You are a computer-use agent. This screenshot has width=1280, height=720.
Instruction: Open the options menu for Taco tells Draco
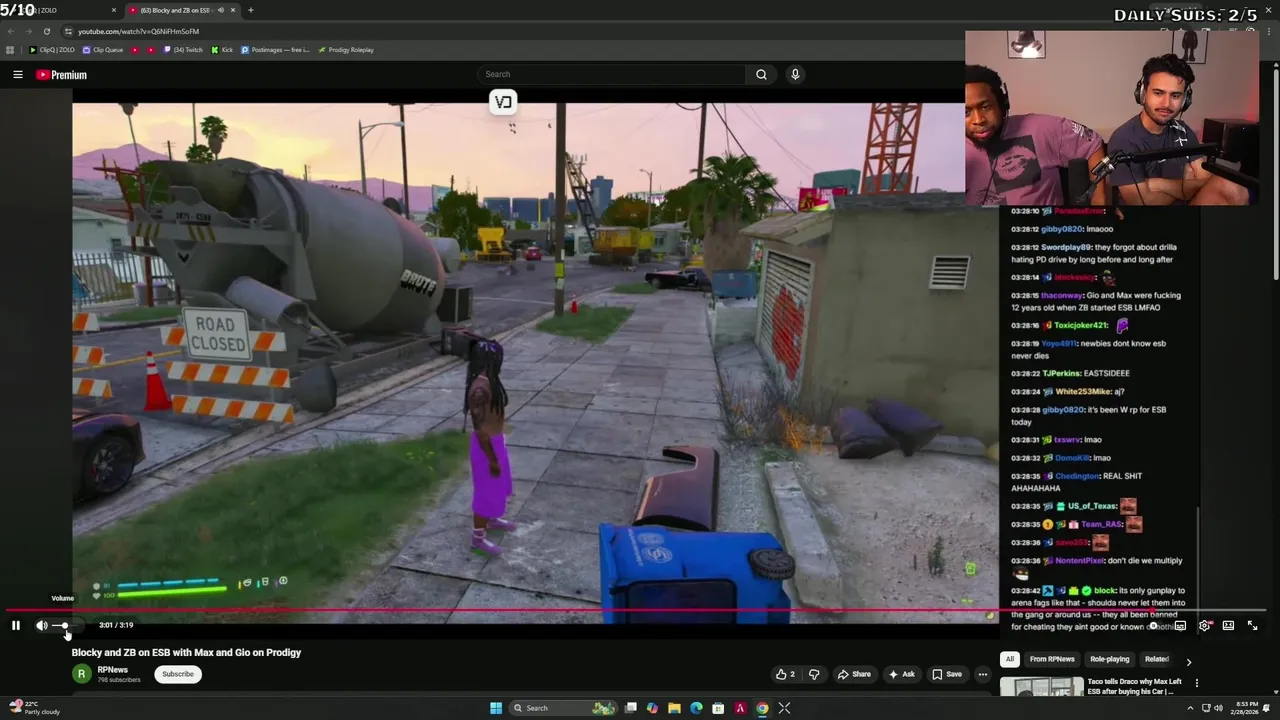[1196, 683]
